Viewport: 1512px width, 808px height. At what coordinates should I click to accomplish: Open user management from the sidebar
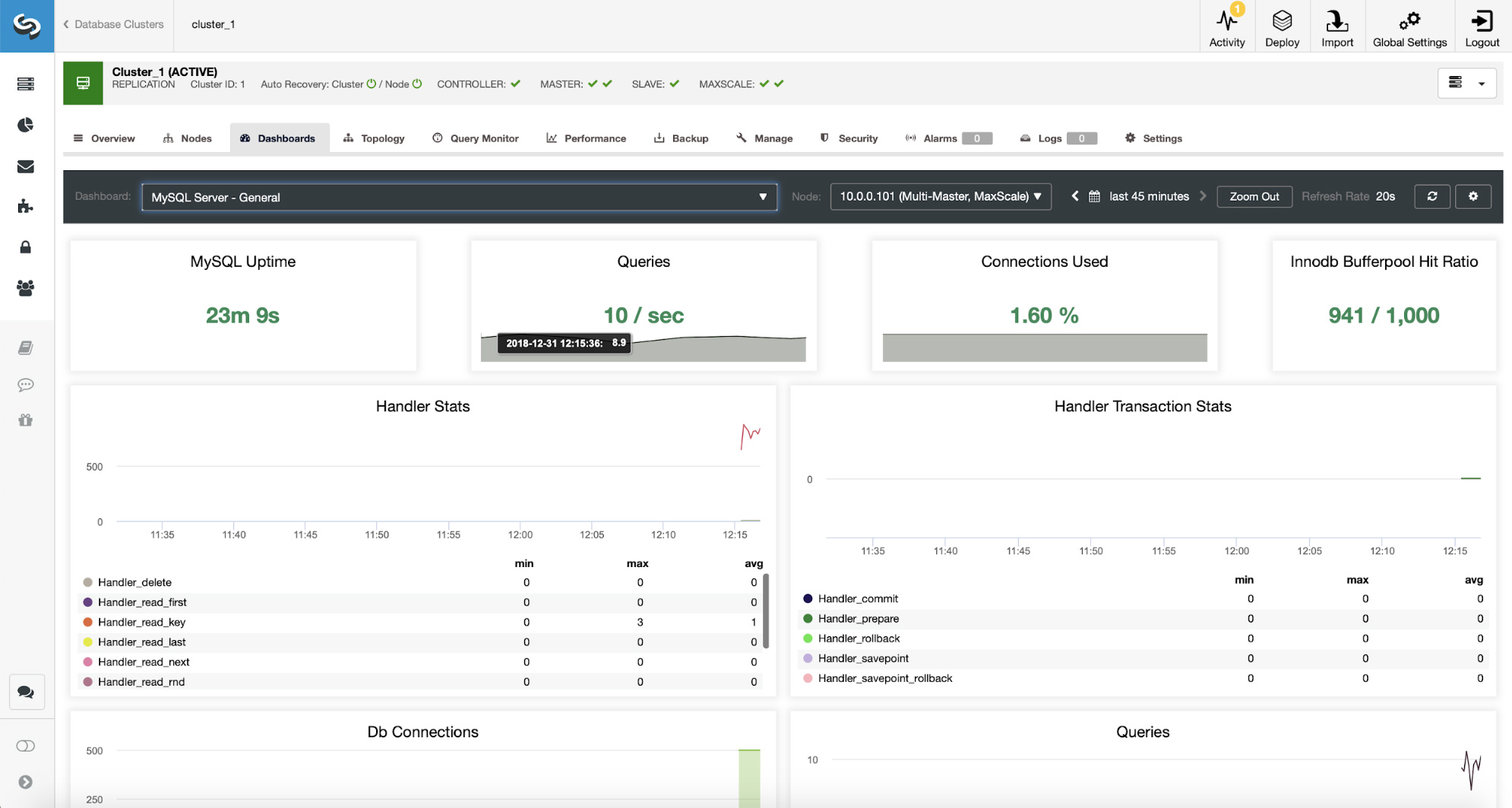click(x=26, y=288)
